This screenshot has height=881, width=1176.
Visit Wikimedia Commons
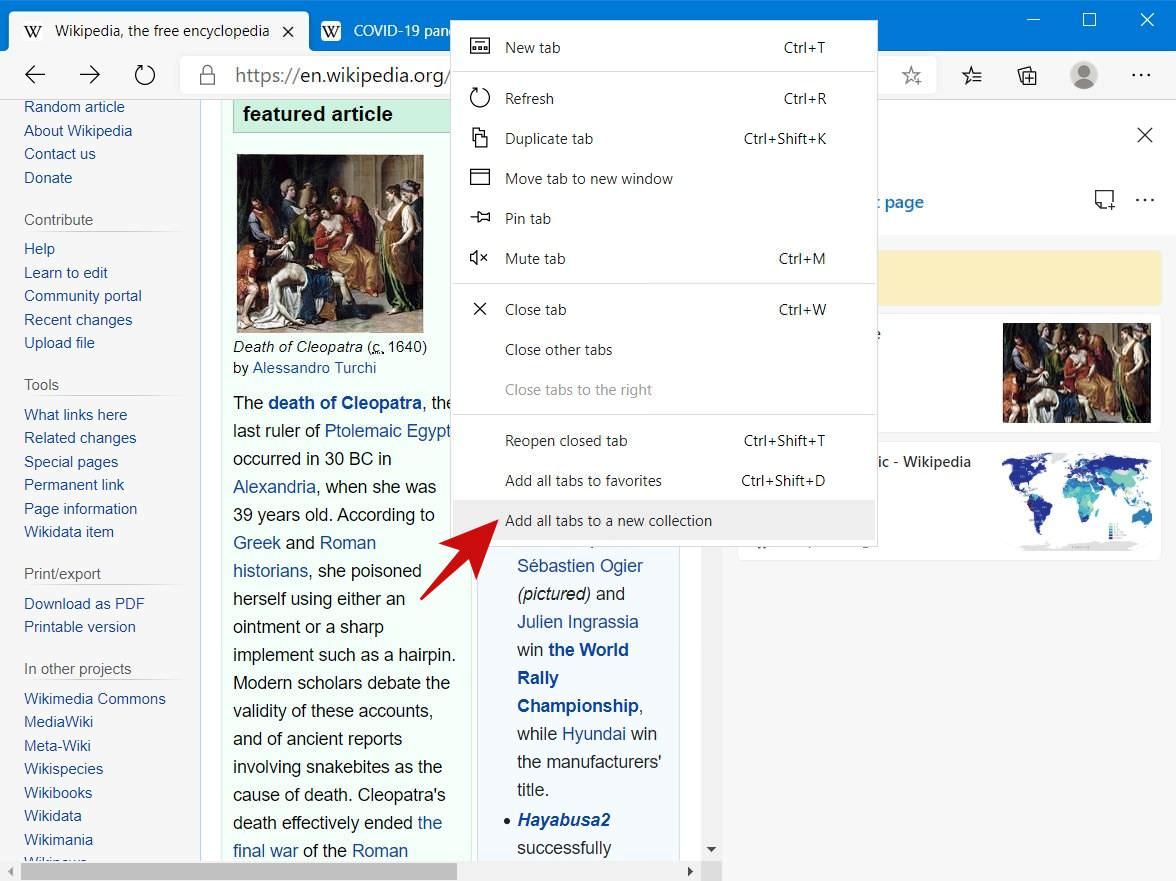94,698
